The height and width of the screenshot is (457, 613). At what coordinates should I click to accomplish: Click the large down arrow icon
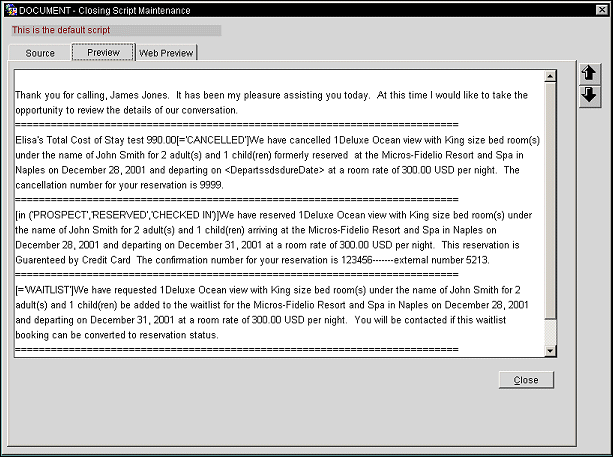click(589, 95)
